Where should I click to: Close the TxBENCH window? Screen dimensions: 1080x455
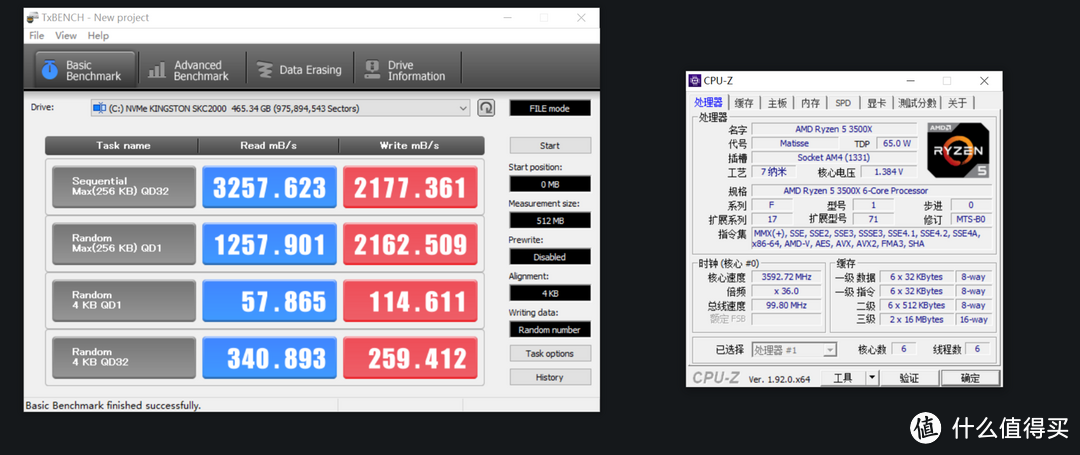(x=581, y=17)
